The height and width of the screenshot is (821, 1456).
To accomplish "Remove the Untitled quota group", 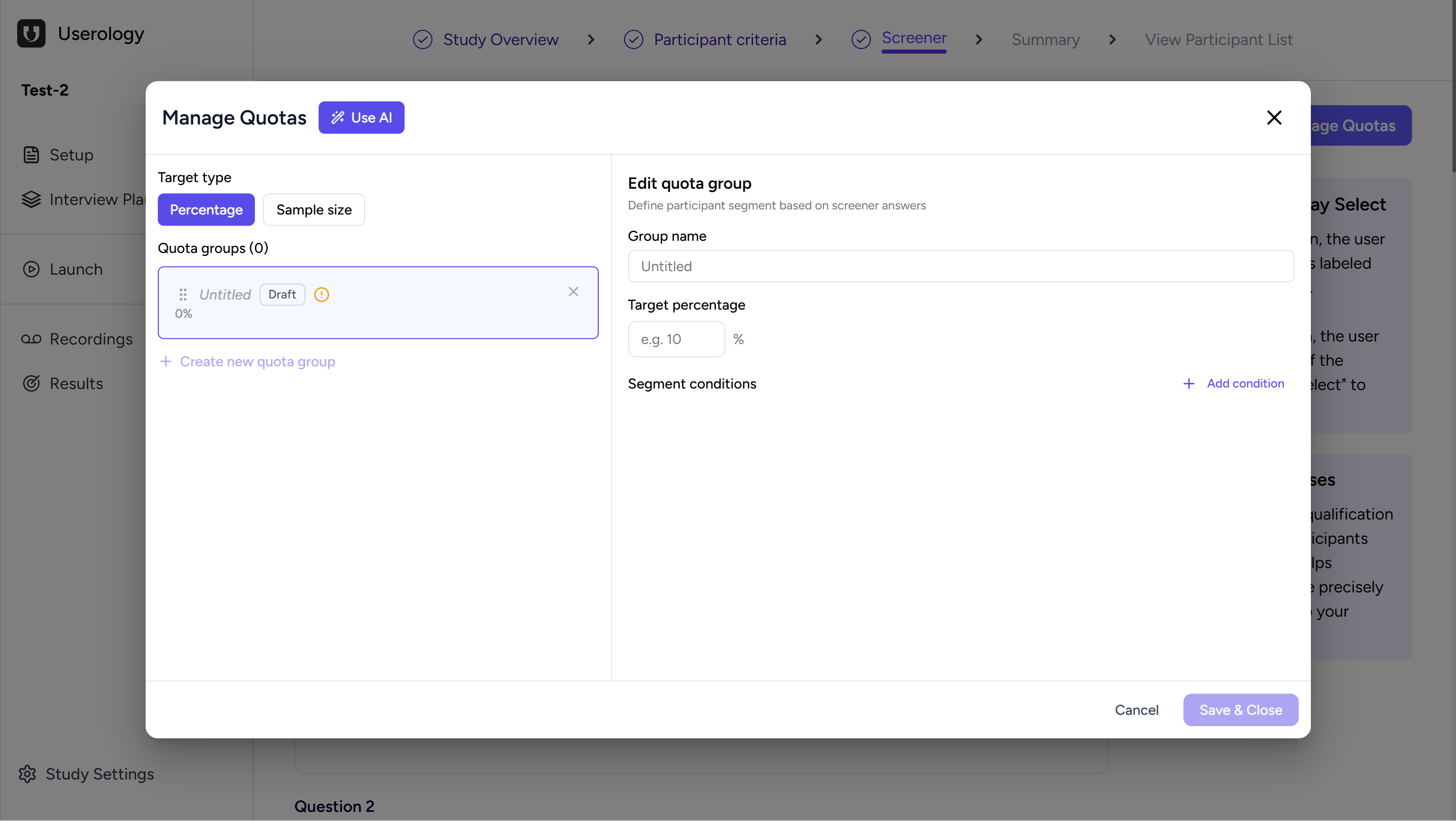I will point(573,292).
